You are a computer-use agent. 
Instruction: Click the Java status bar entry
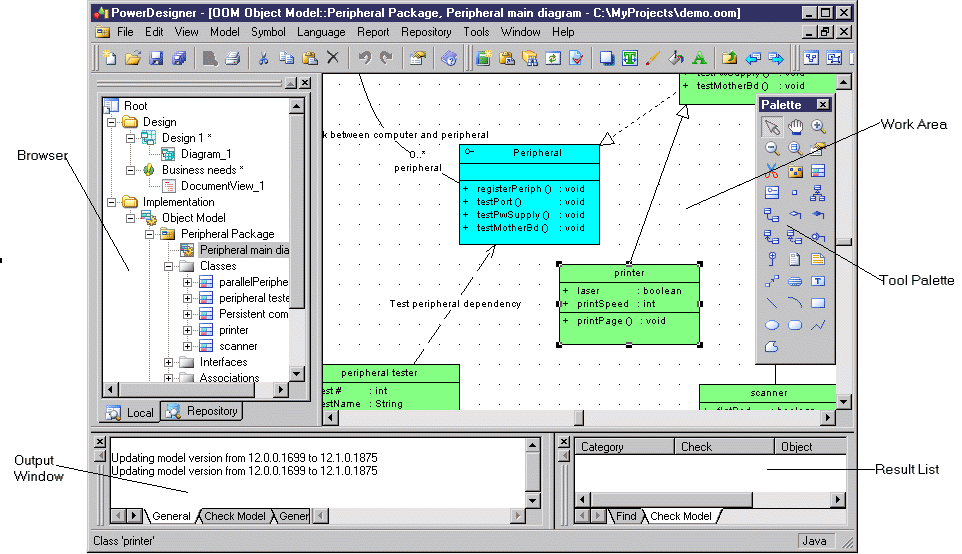point(814,541)
